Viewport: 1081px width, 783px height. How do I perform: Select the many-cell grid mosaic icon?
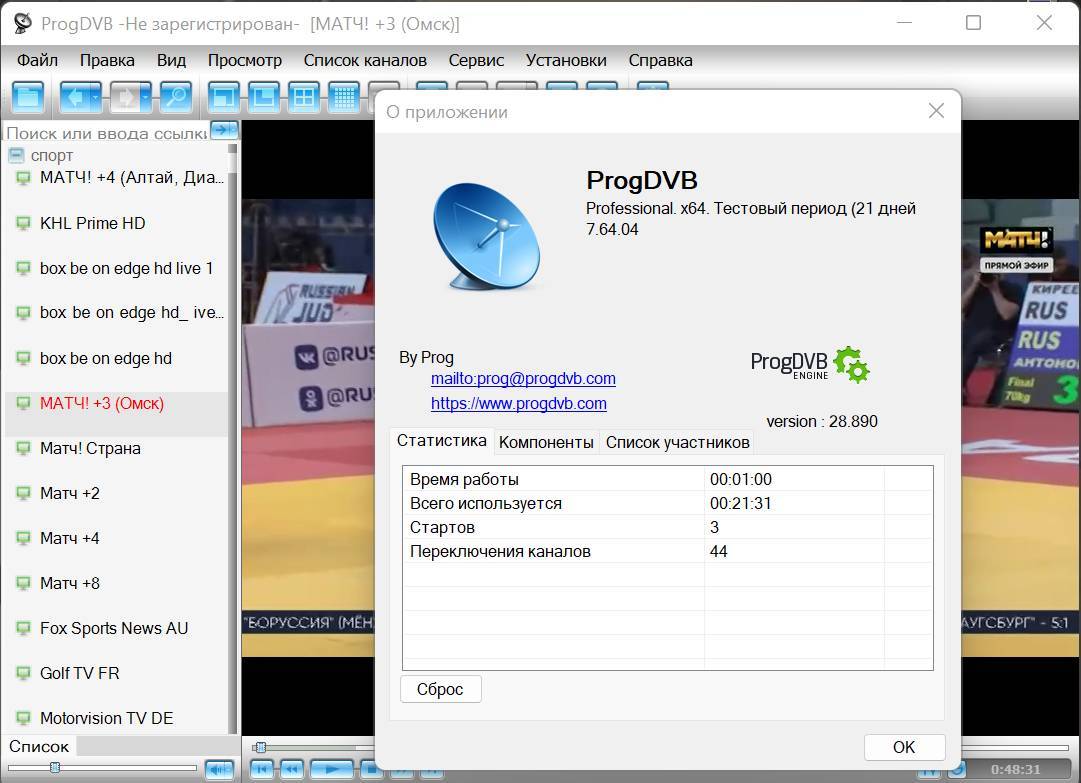(x=343, y=97)
